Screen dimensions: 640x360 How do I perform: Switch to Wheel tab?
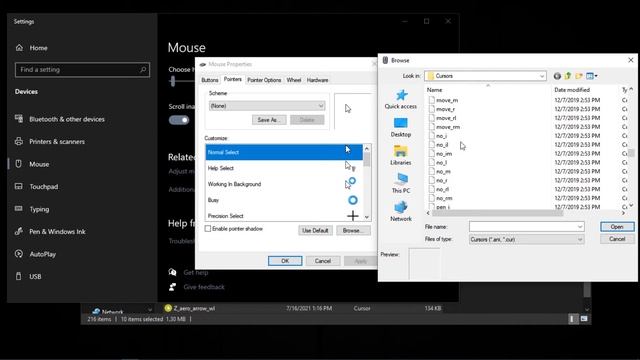point(293,80)
